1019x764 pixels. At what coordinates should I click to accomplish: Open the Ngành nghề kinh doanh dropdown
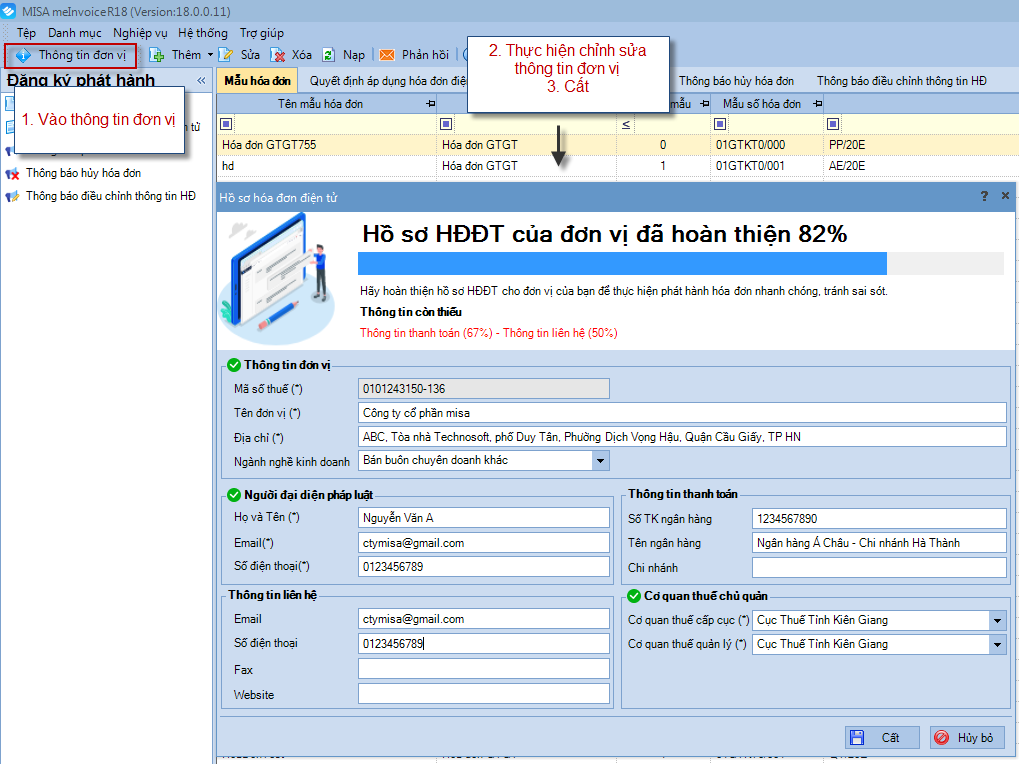[x=600, y=461]
